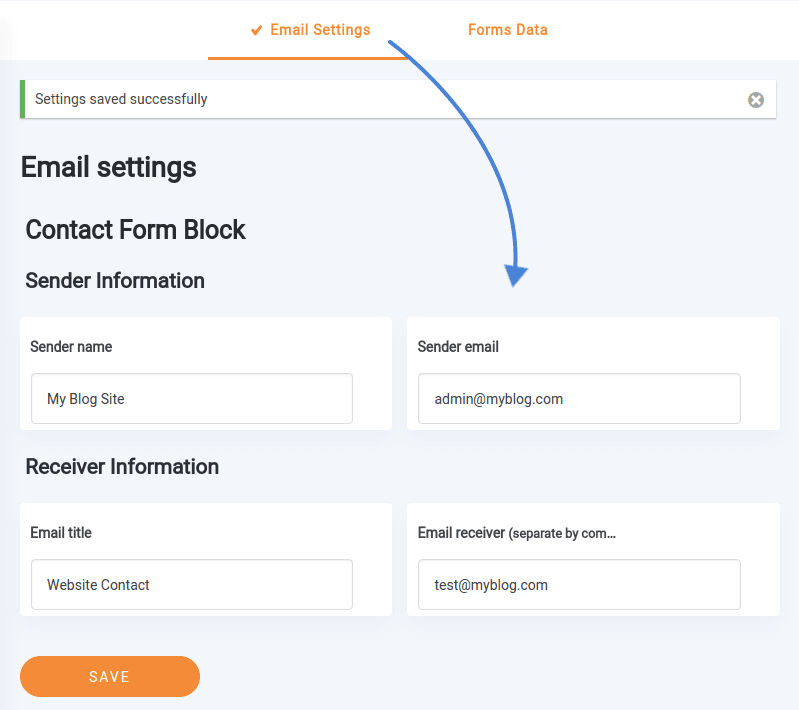
Task: Click the orange SAVE button
Action: 110,676
